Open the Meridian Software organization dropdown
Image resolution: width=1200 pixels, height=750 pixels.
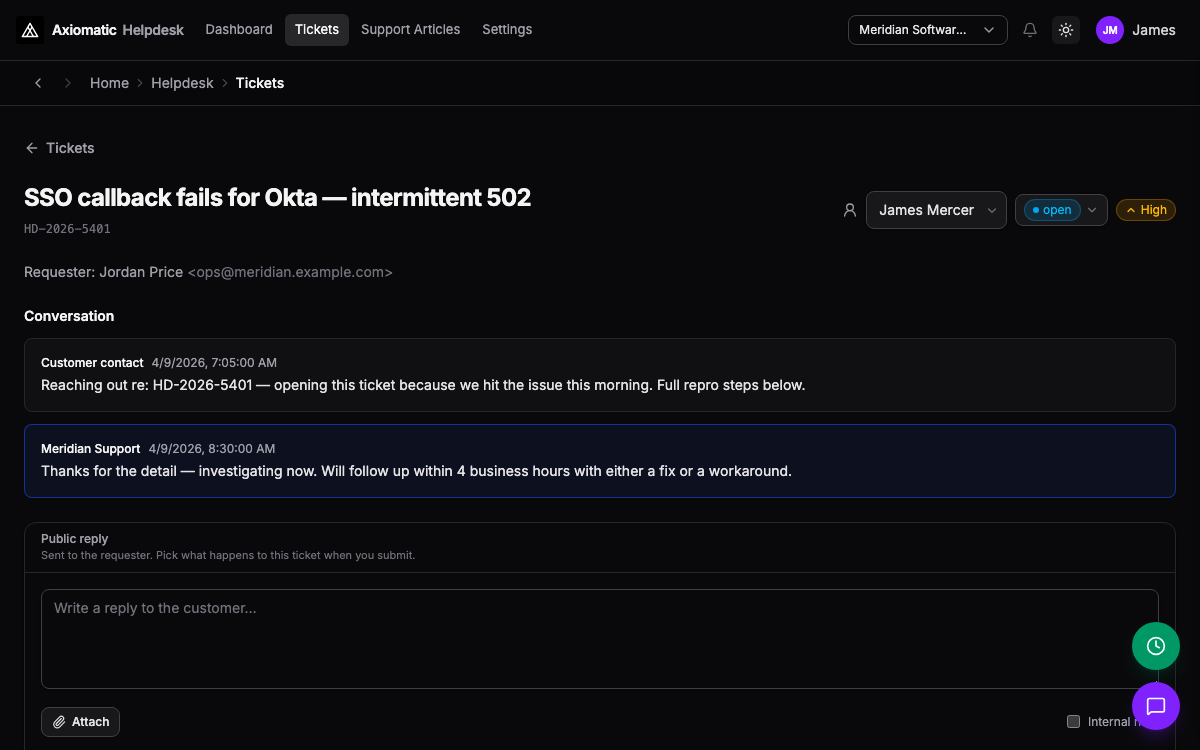coord(928,30)
